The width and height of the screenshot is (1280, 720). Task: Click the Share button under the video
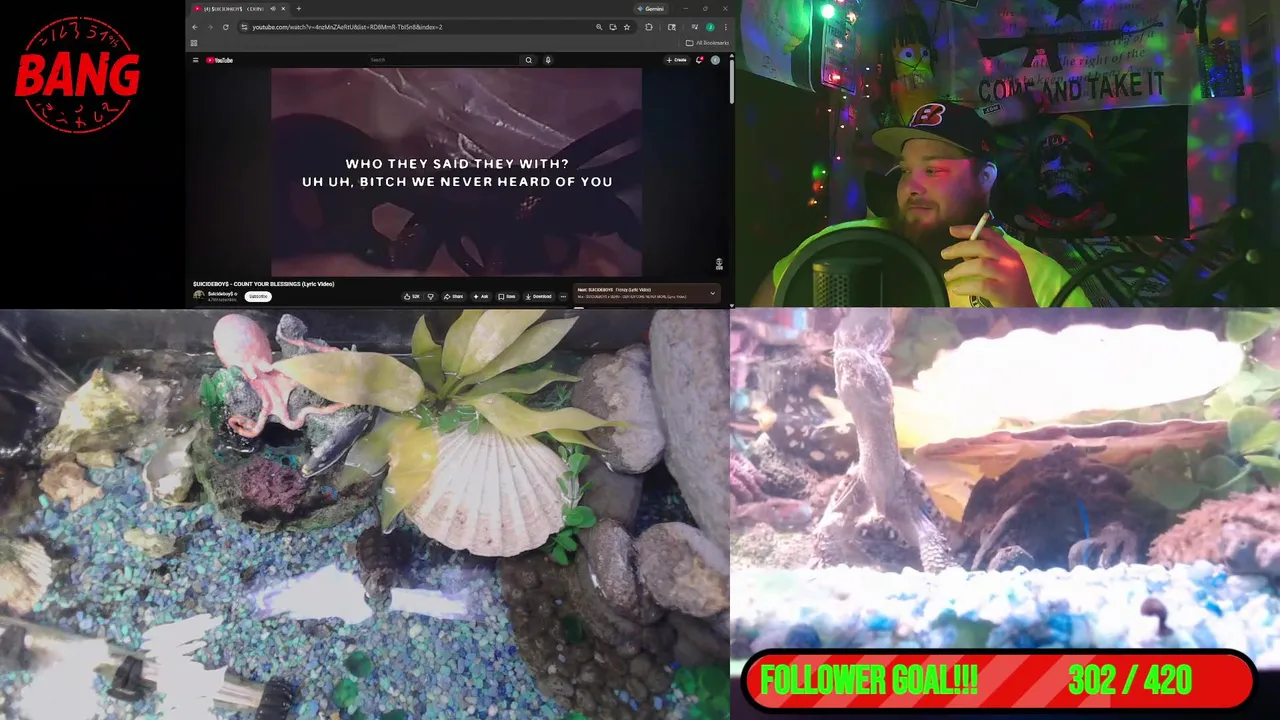click(x=454, y=296)
